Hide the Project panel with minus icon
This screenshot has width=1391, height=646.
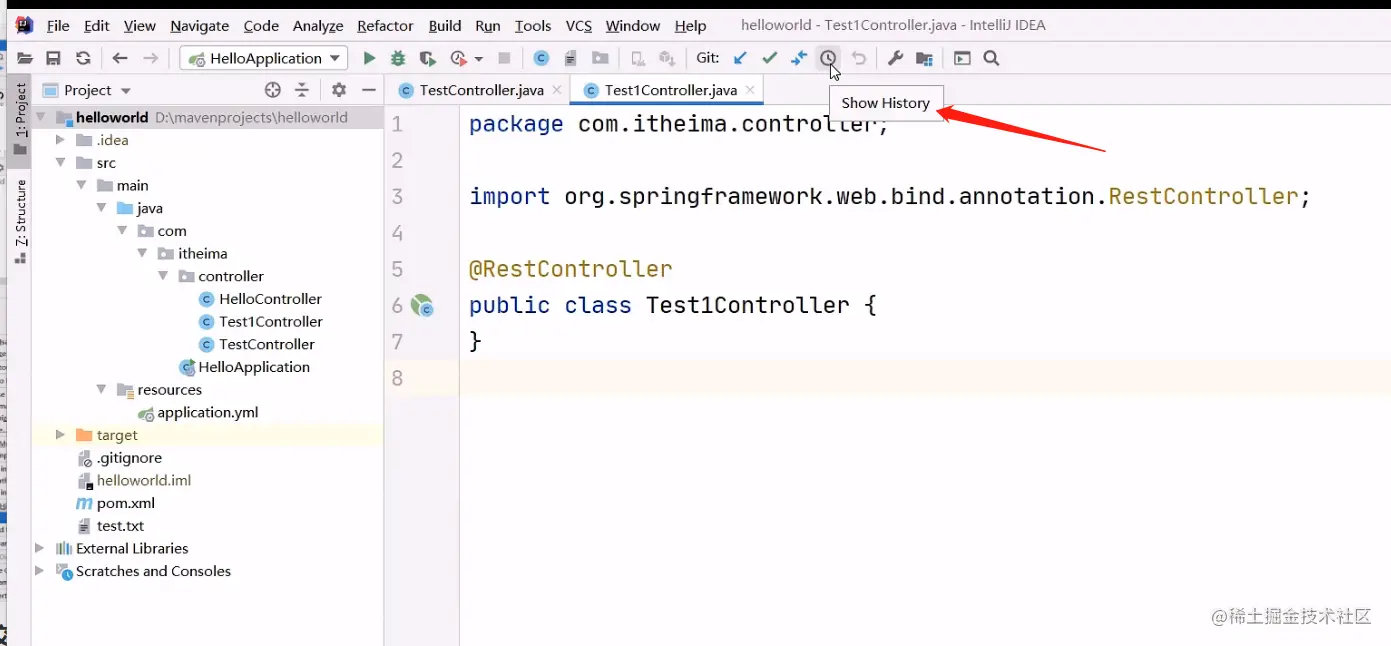tap(368, 90)
